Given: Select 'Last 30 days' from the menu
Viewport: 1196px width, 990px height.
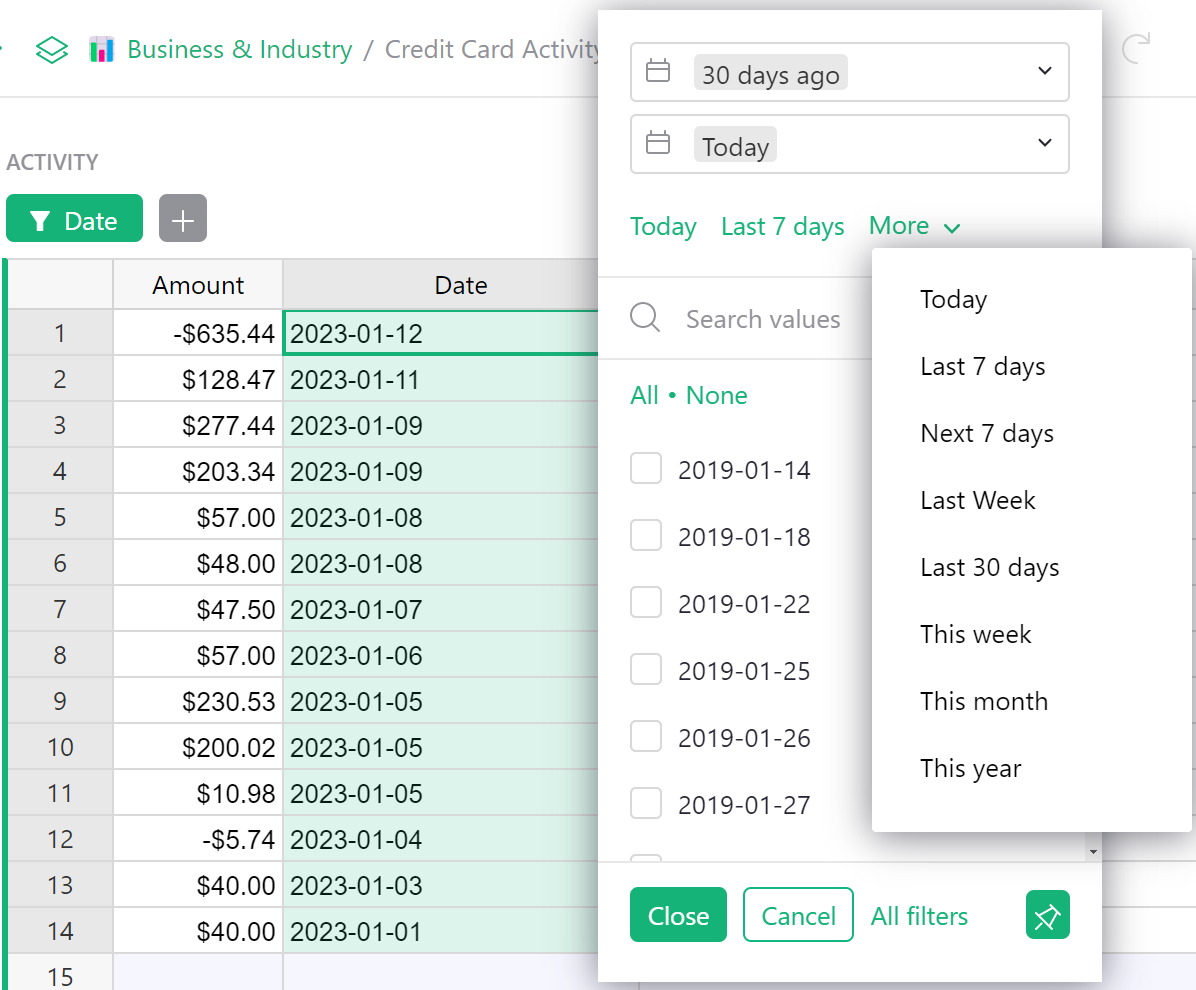Looking at the screenshot, I should coord(989,567).
